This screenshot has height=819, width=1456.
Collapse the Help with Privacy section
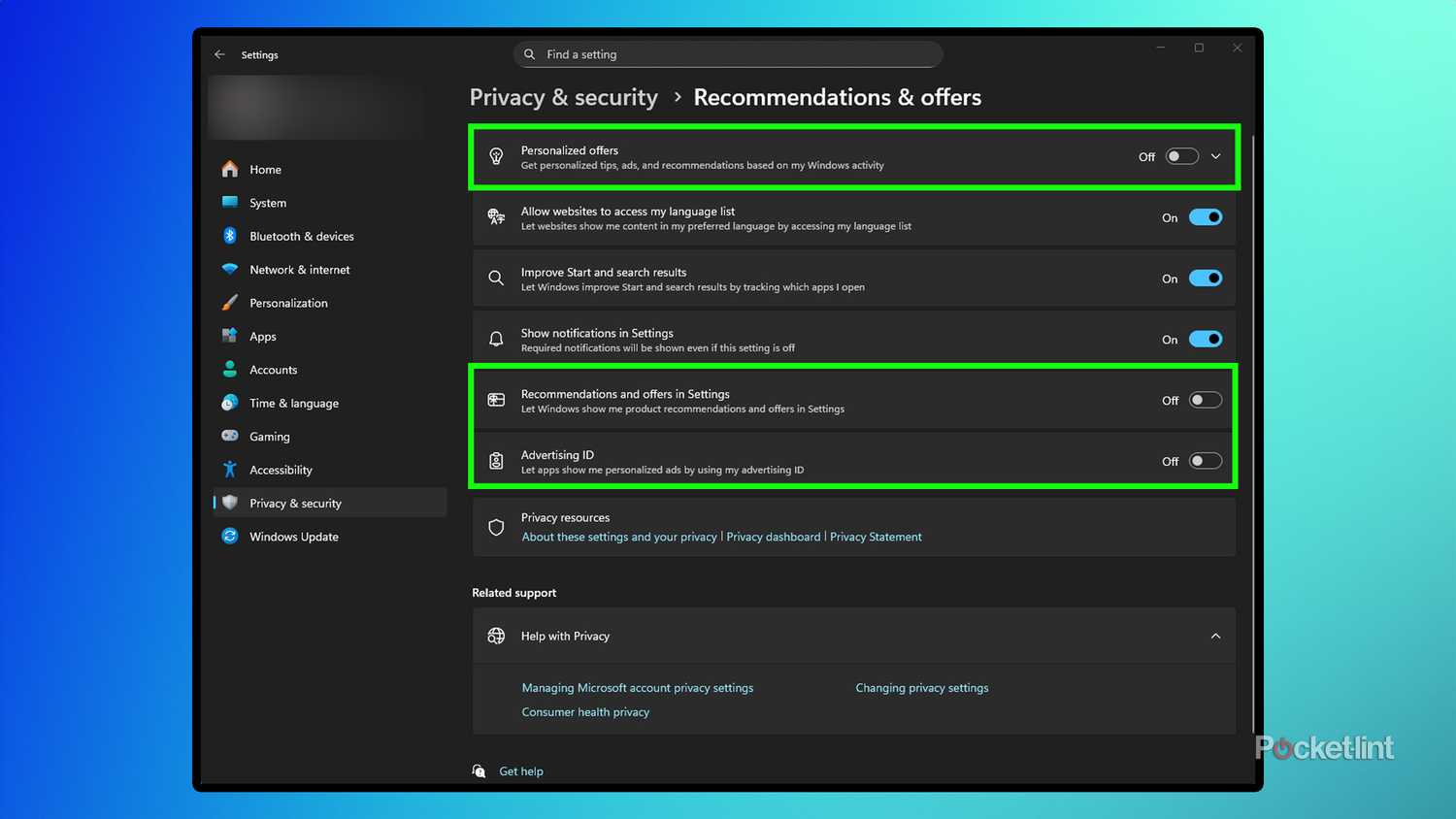(1216, 636)
